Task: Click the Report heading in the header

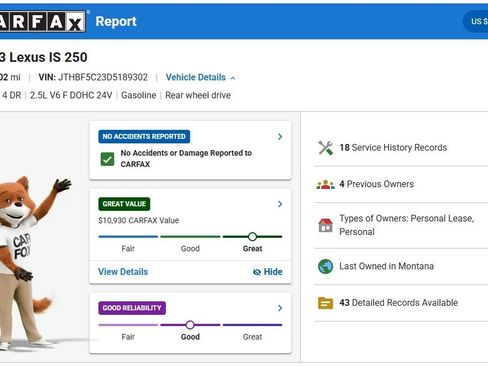Action: [116, 22]
